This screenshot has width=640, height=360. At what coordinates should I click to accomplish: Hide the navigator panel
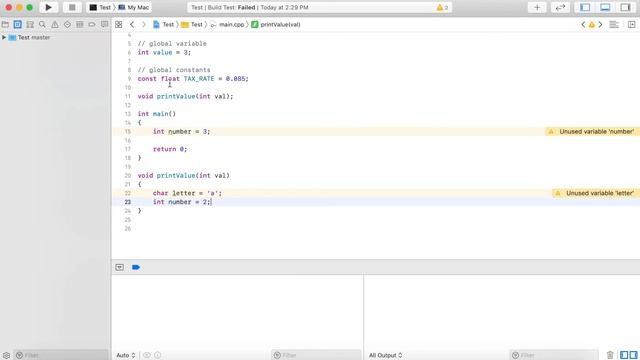pos(585,7)
